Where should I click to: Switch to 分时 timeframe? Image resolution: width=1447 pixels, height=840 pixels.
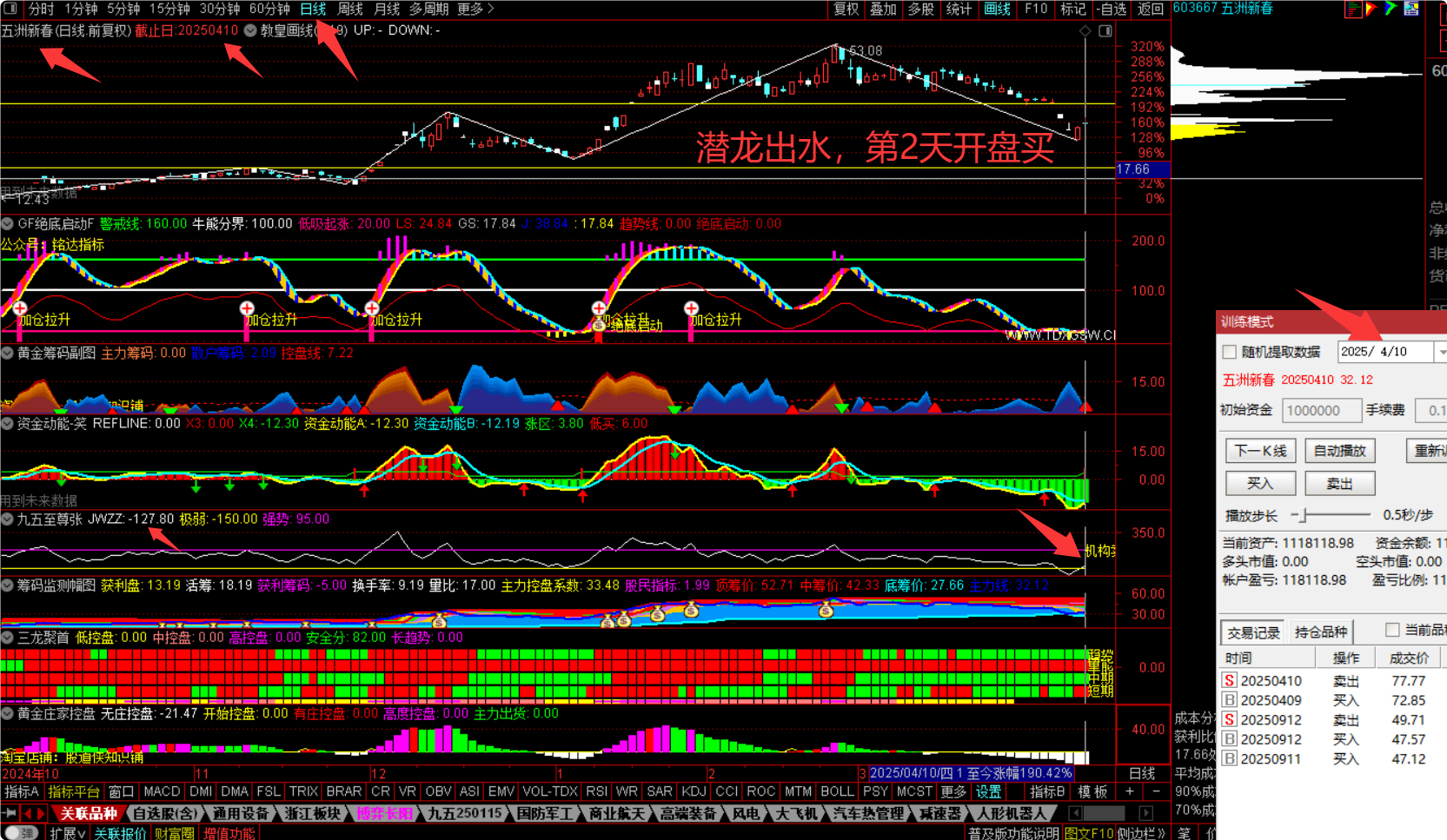pos(41,9)
